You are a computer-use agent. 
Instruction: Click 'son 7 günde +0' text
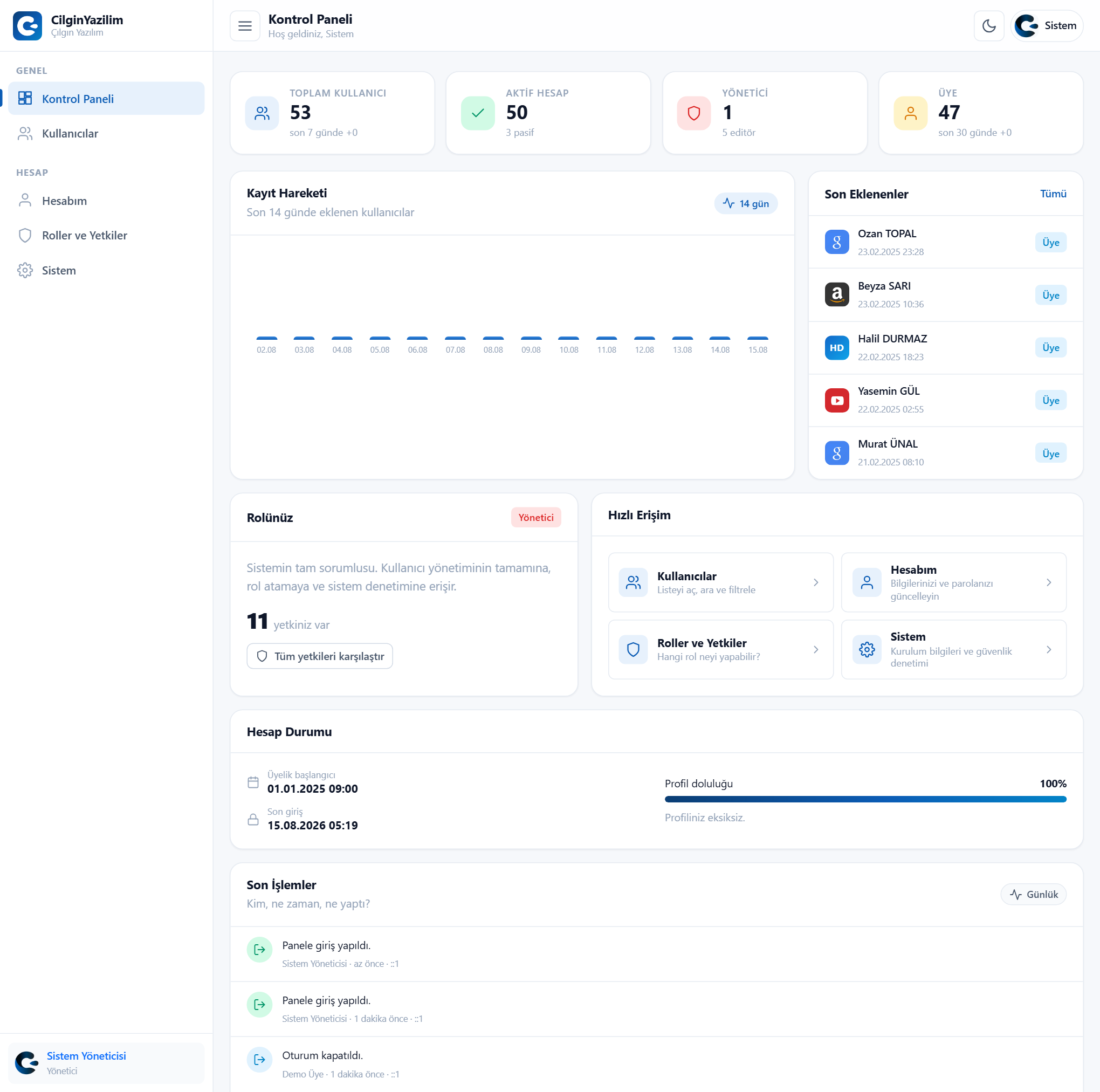[324, 133]
